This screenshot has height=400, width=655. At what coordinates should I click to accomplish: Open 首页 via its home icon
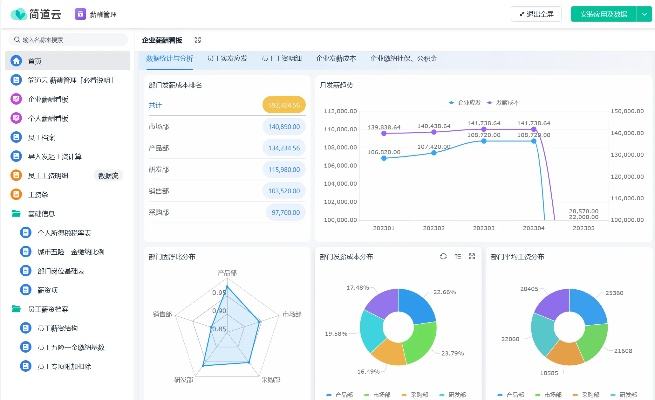point(16,61)
